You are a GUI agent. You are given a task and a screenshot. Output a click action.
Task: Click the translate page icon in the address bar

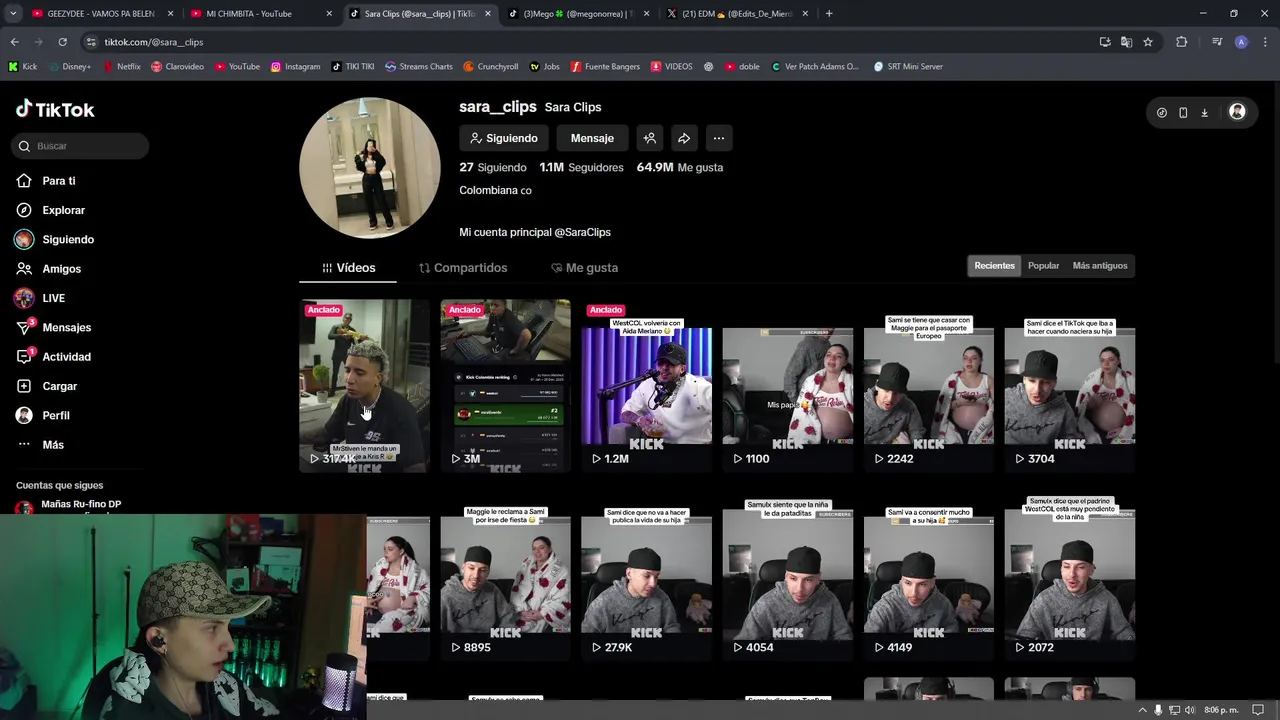tap(1126, 42)
